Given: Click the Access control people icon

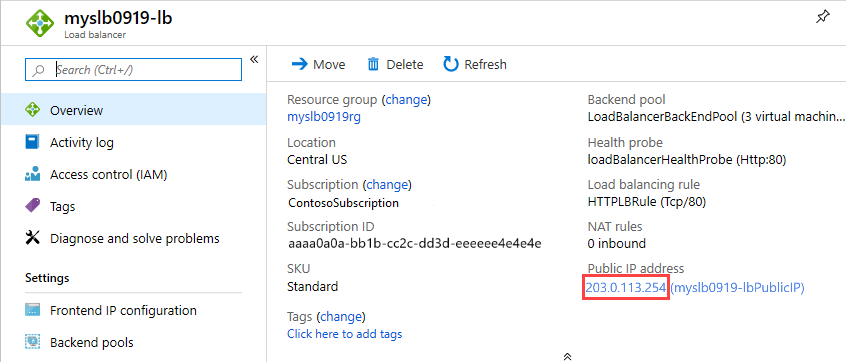Looking at the screenshot, I should pyautogui.click(x=32, y=174).
